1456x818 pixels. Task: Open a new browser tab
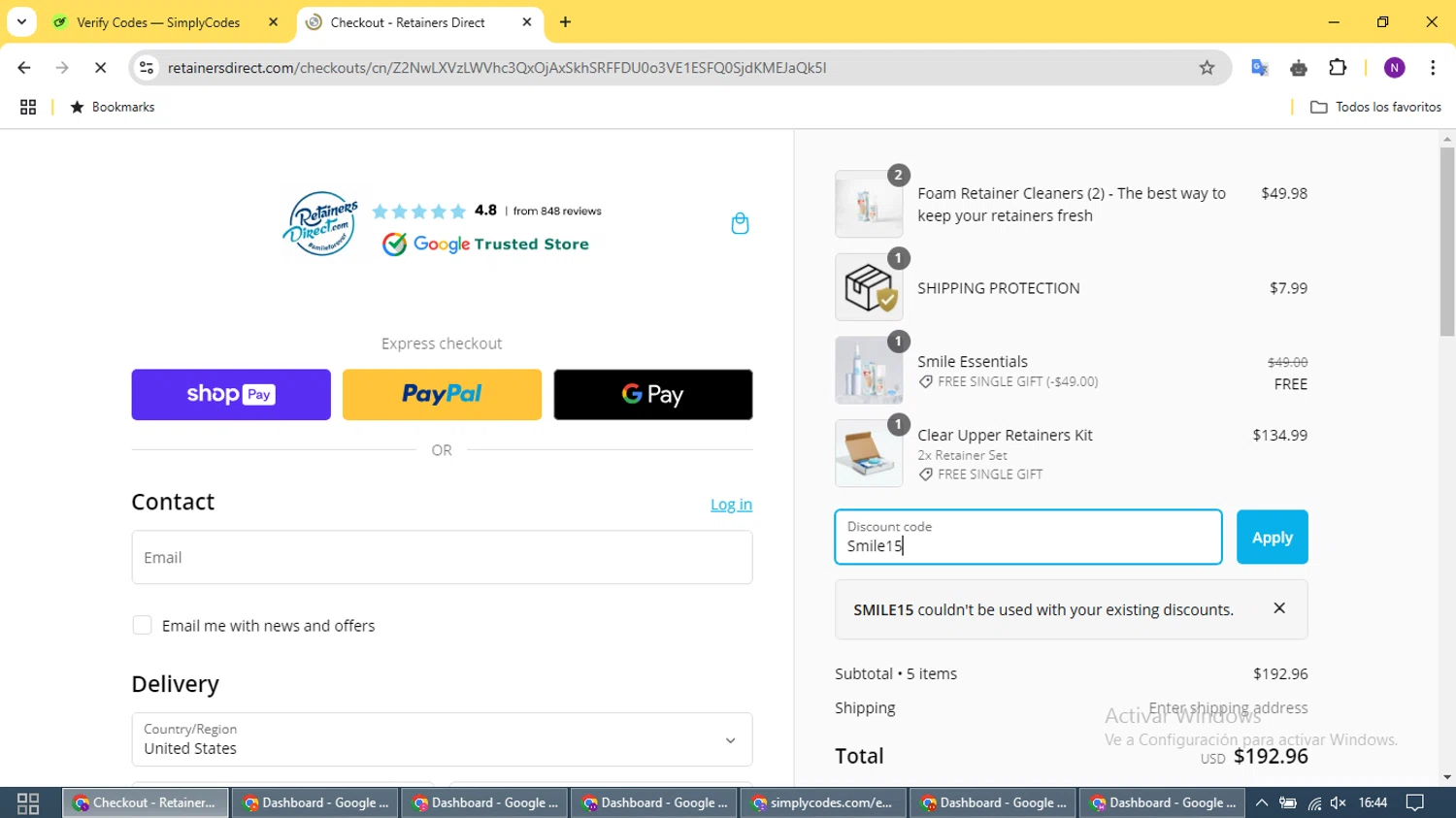565,22
